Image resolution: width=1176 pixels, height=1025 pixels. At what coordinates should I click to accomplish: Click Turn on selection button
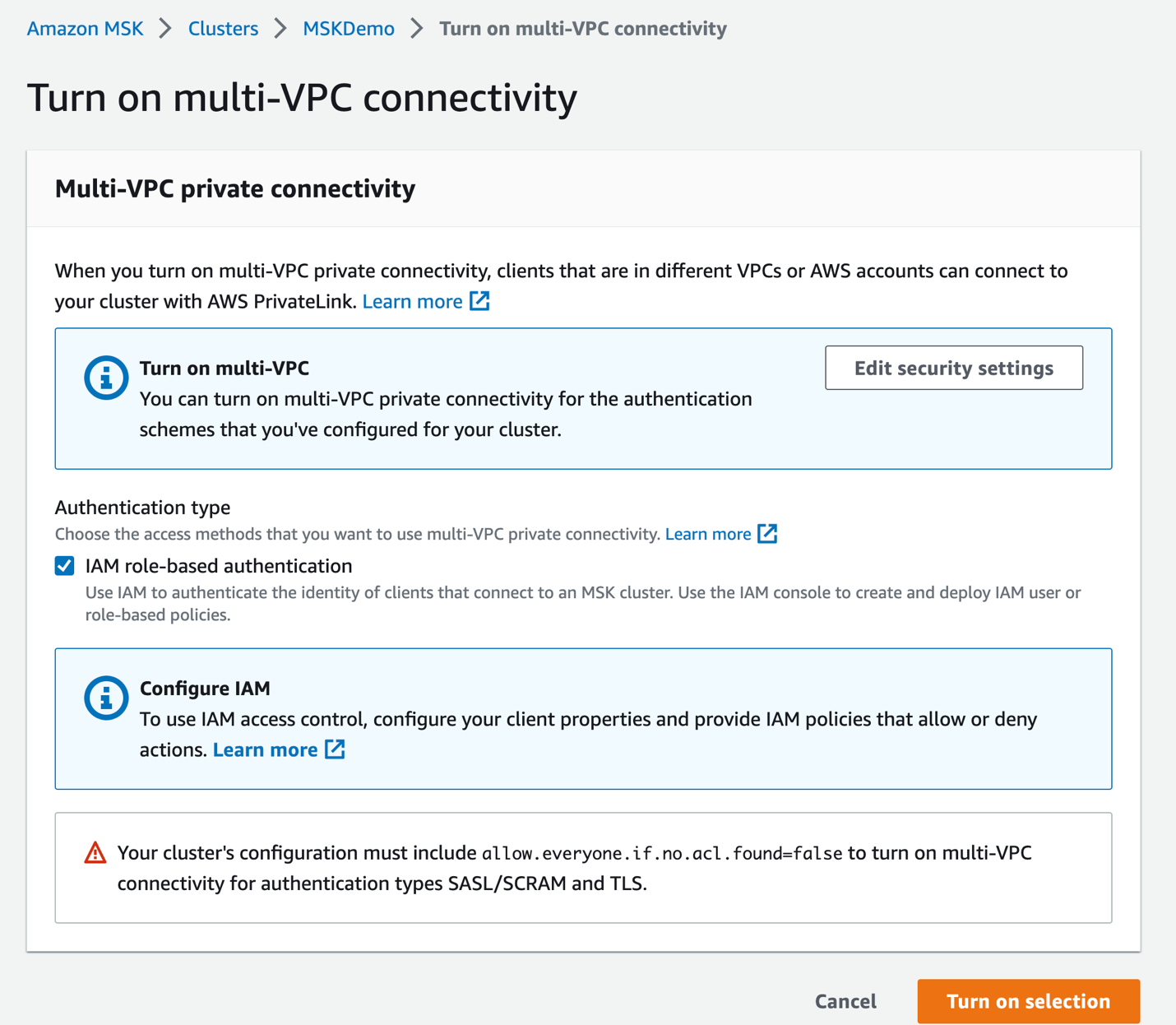[x=1028, y=1001]
